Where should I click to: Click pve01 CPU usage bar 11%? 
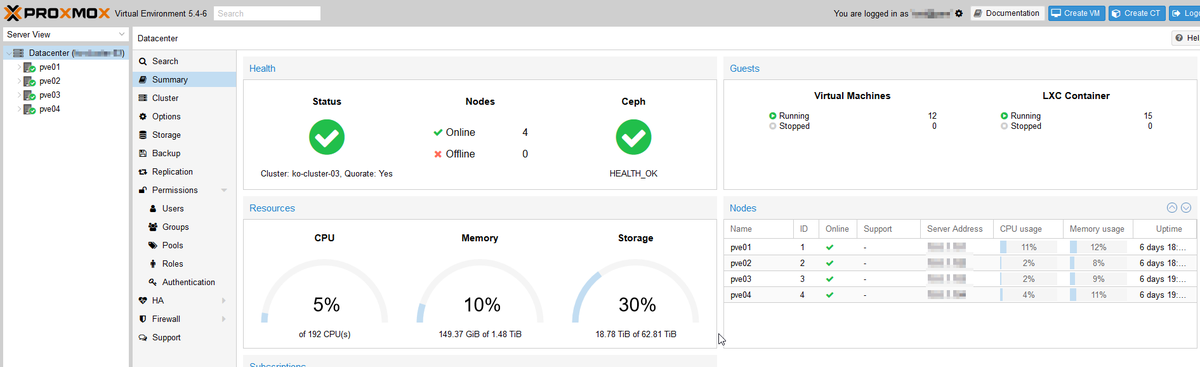pyautogui.click(x=1028, y=246)
